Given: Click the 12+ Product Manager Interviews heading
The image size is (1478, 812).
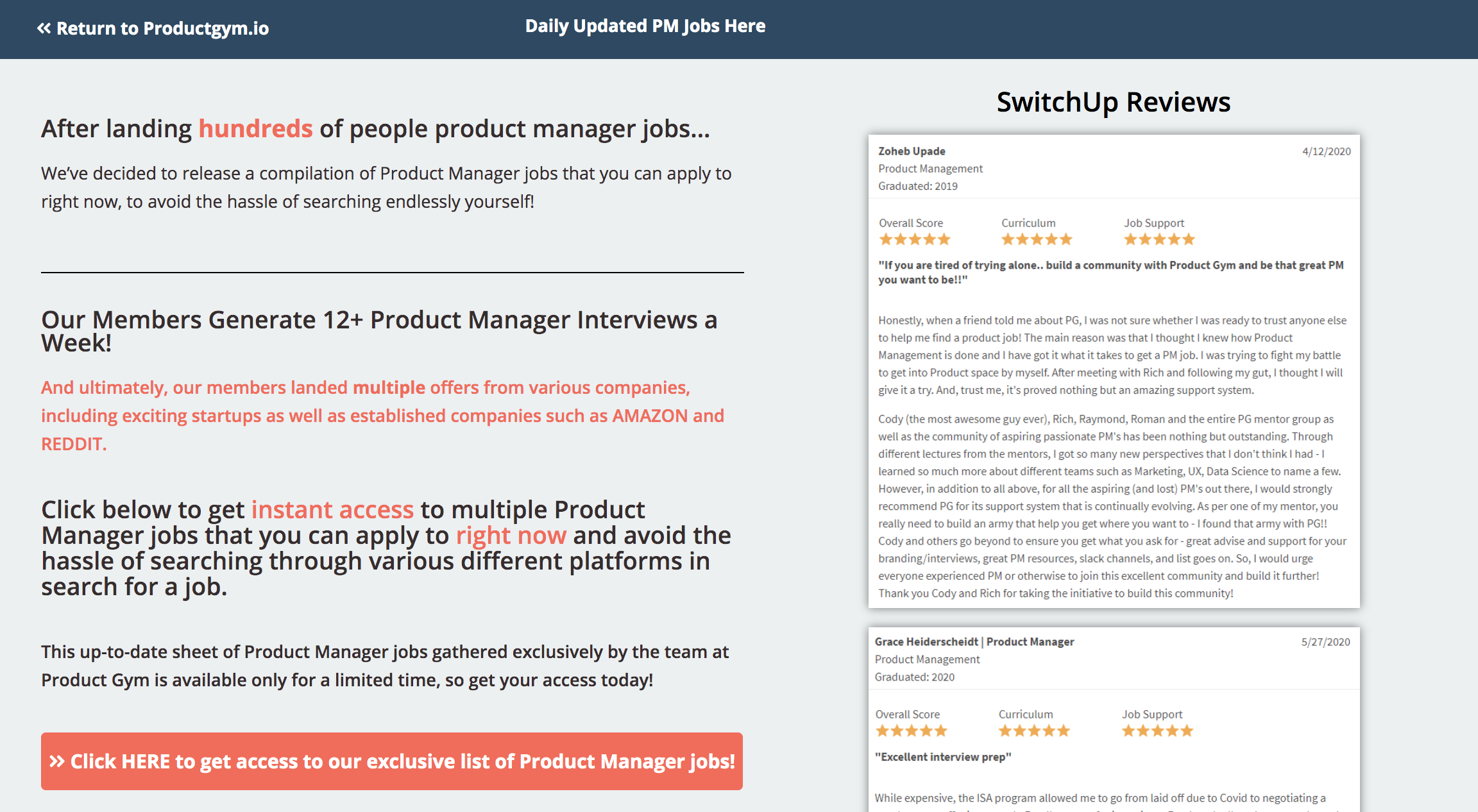Looking at the screenshot, I should click(x=379, y=332).
